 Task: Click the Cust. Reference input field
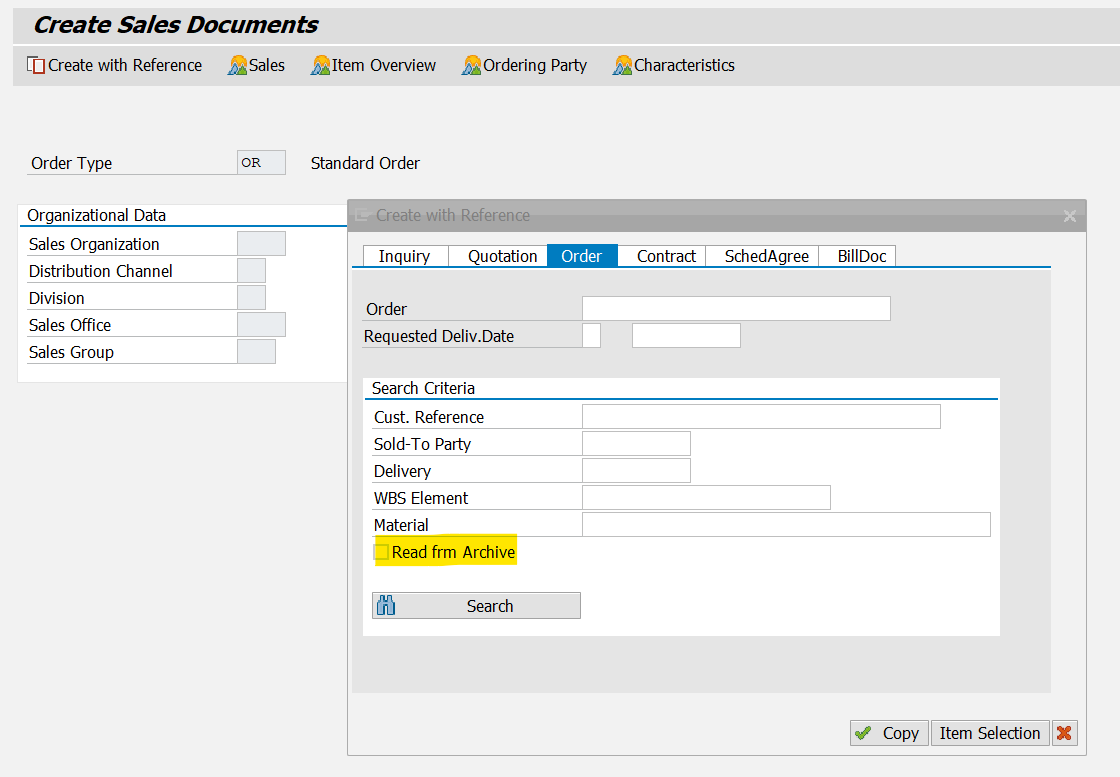pyautogui.click(x=761, y=416)
